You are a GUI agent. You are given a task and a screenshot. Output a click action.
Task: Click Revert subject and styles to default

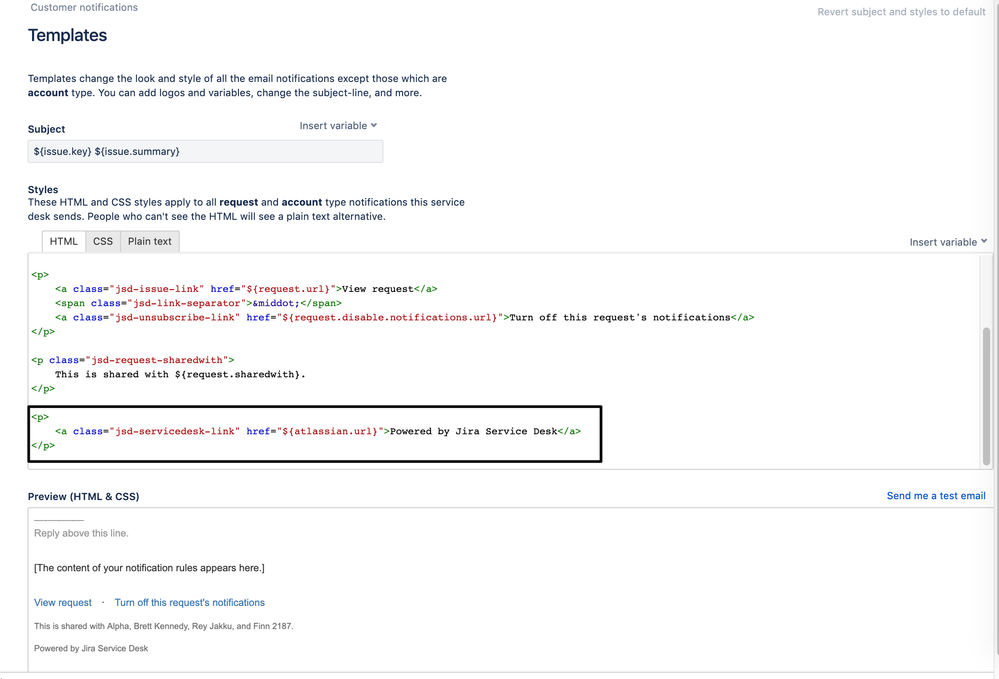(900, 11)
